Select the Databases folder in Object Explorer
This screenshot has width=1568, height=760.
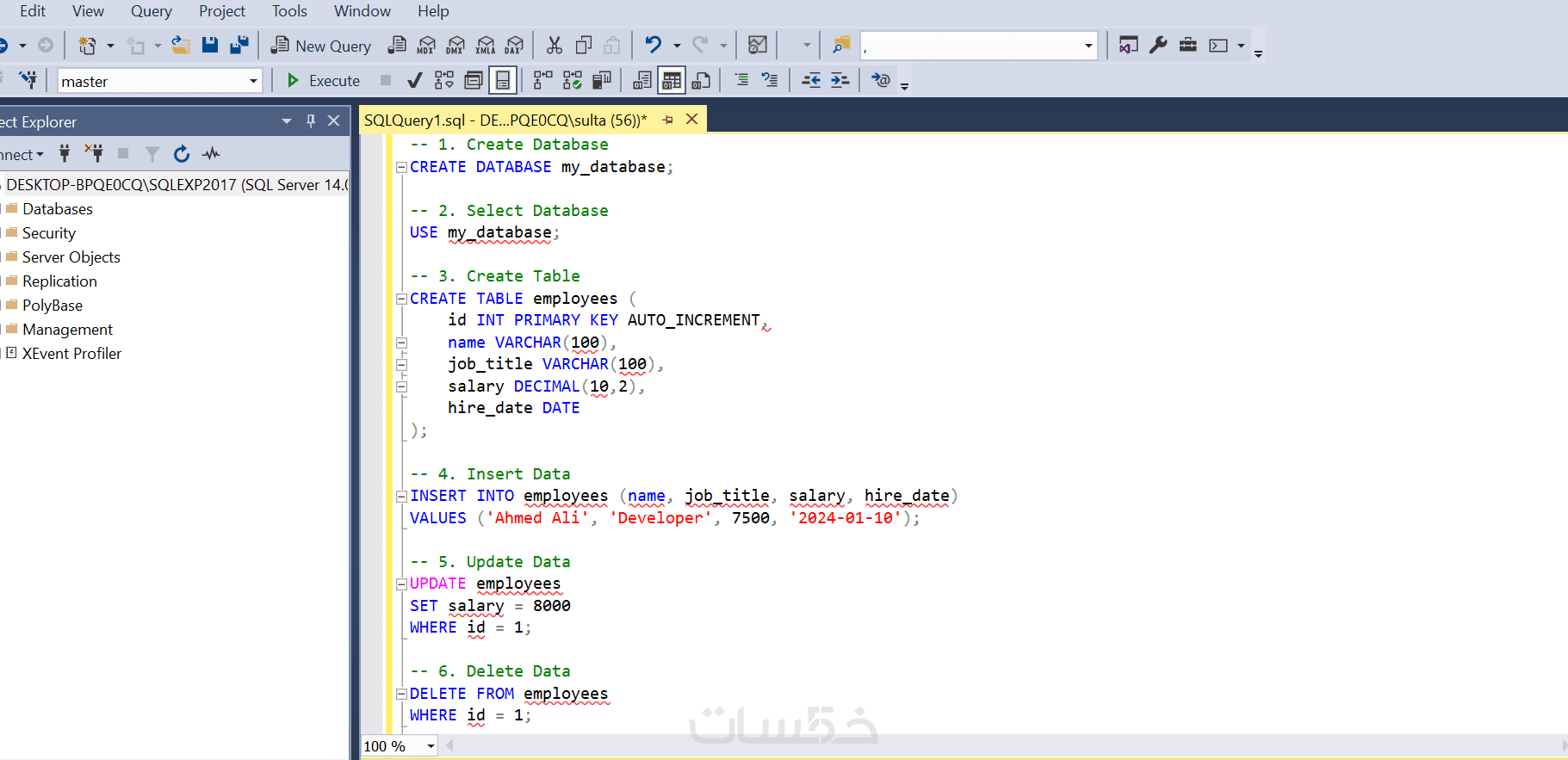[x=57, y=209]
